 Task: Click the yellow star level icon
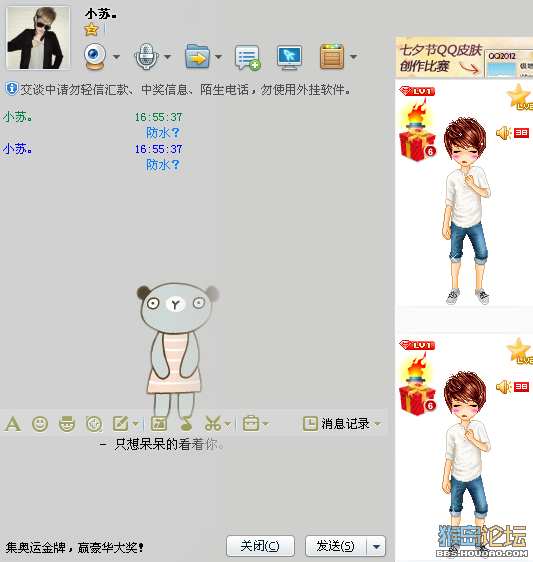coord(91,29)
